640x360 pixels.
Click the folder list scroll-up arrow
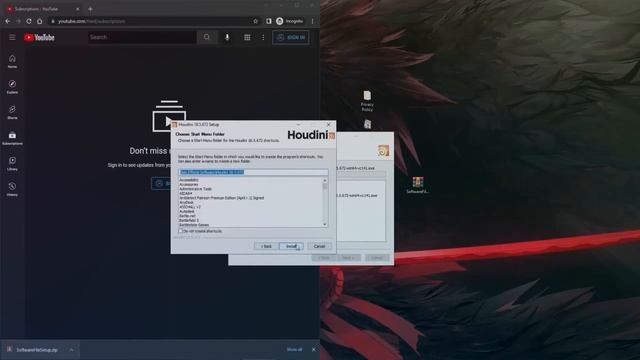click(x=325, y=180)
